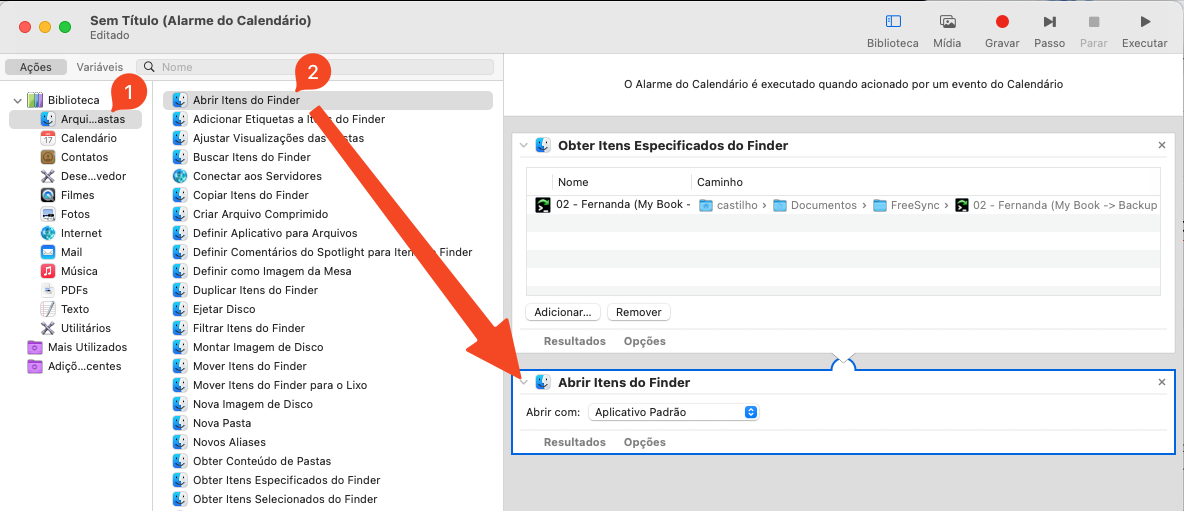Collapse the Abrir Itens do Finder action
The height and width of the screenshot is (511, 1184).
coord(524,382)
